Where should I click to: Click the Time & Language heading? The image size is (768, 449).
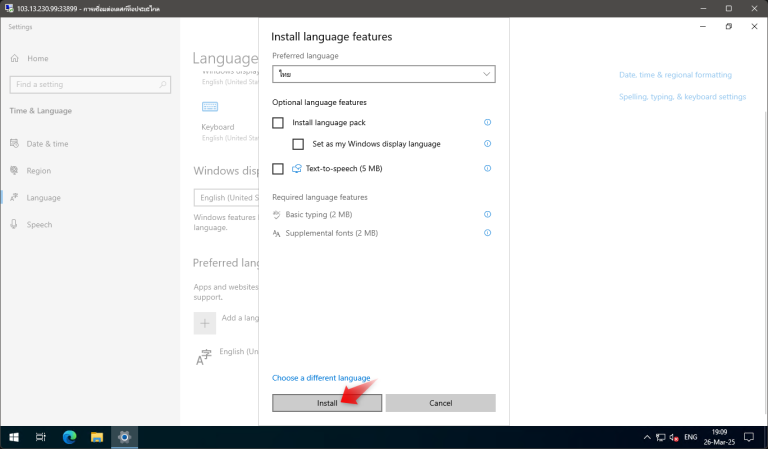41,111
